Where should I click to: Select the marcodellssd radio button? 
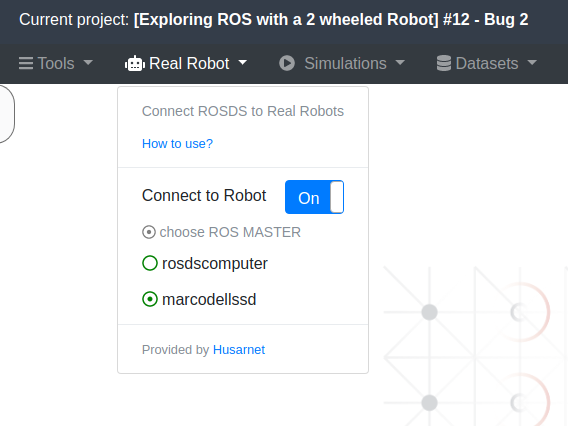[x=150, y=299]
